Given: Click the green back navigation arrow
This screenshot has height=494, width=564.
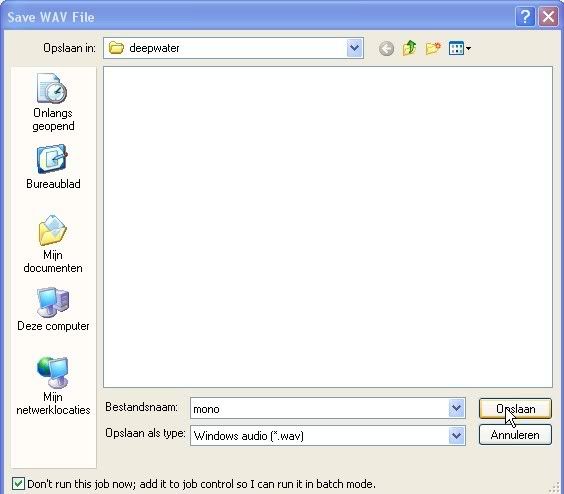Looking at the screenshot, I should [386, 48].
